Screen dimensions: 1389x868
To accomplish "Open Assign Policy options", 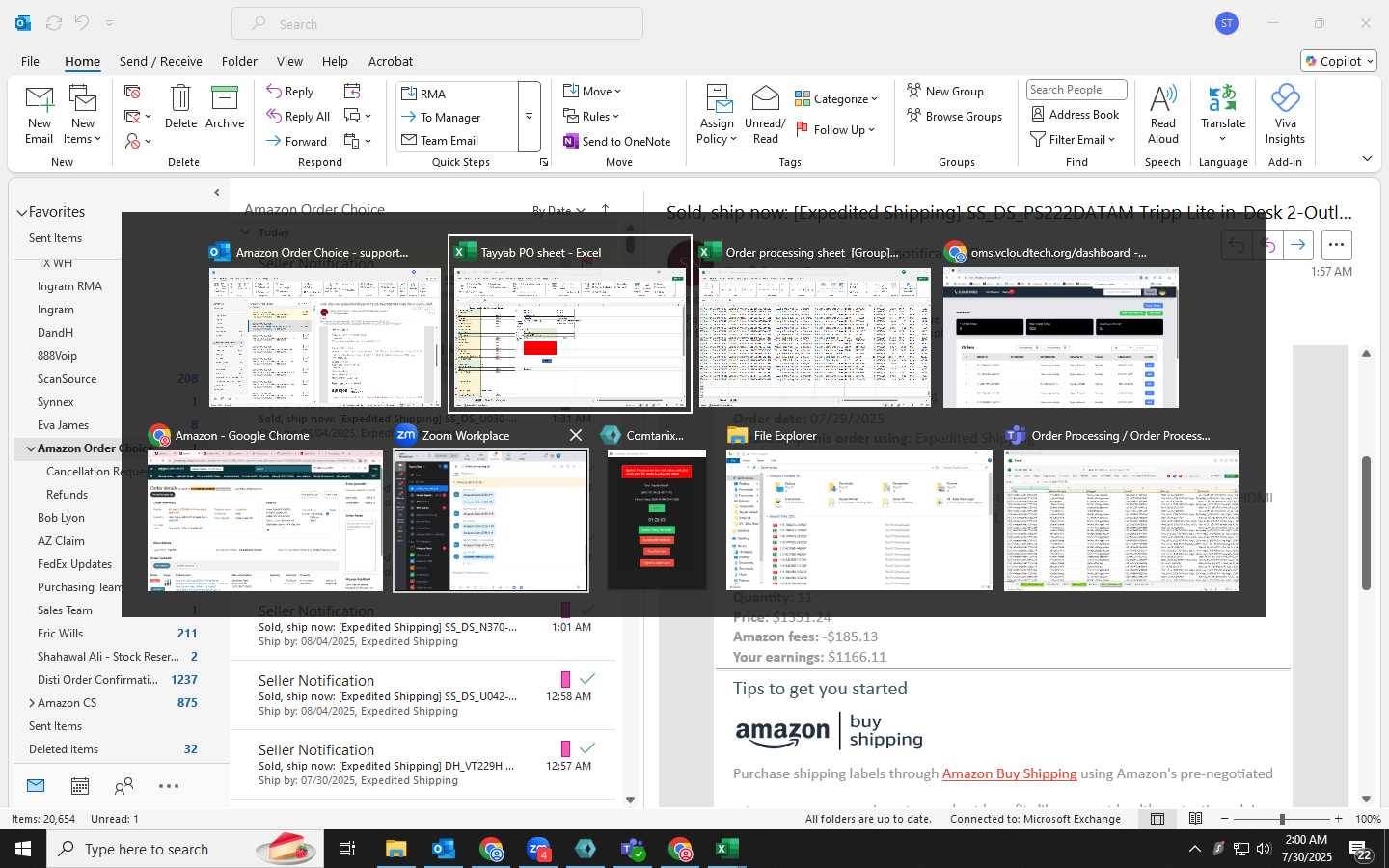I will (x=717, y=114).
